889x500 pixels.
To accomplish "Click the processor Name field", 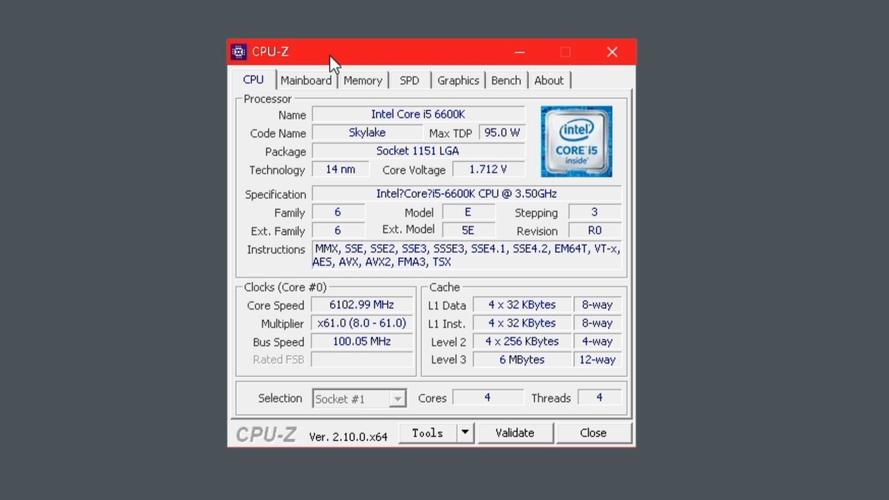I will point(418,115).
